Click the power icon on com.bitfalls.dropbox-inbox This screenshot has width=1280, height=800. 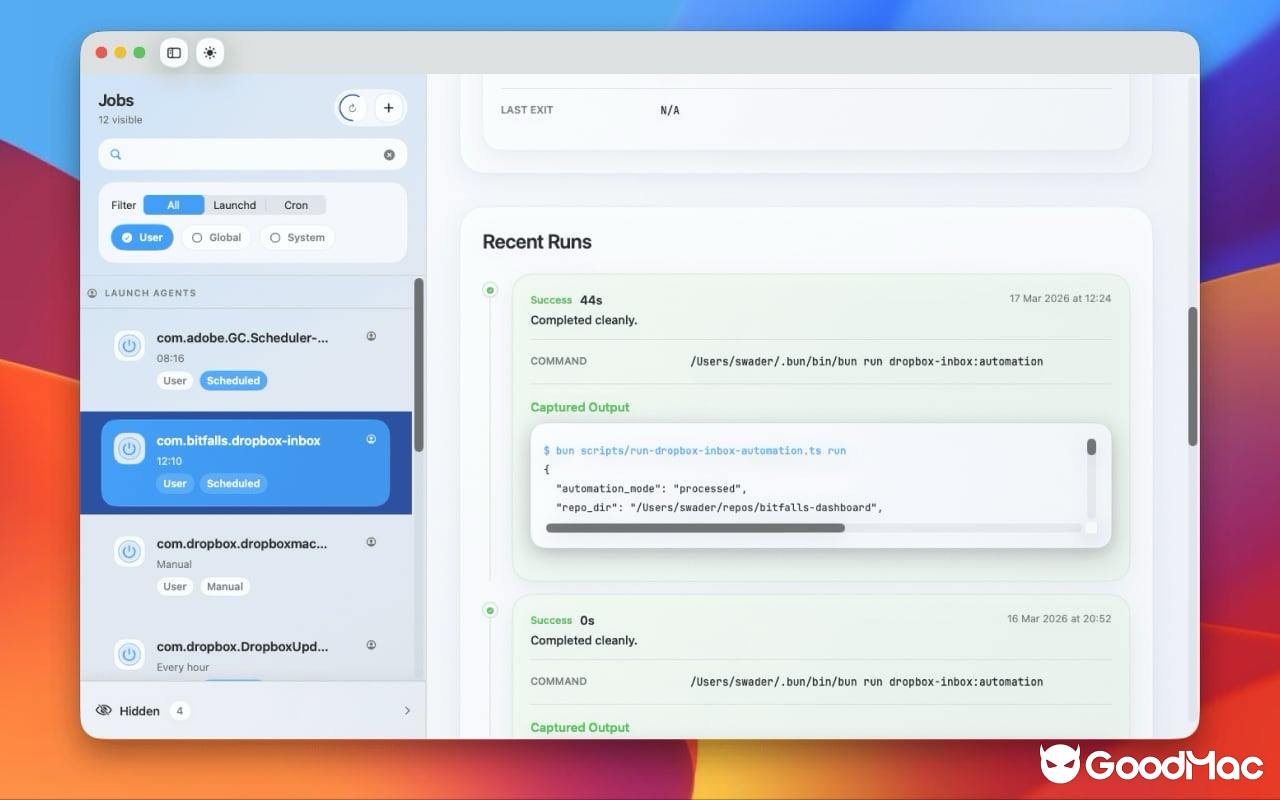click(x=129, y=448)
